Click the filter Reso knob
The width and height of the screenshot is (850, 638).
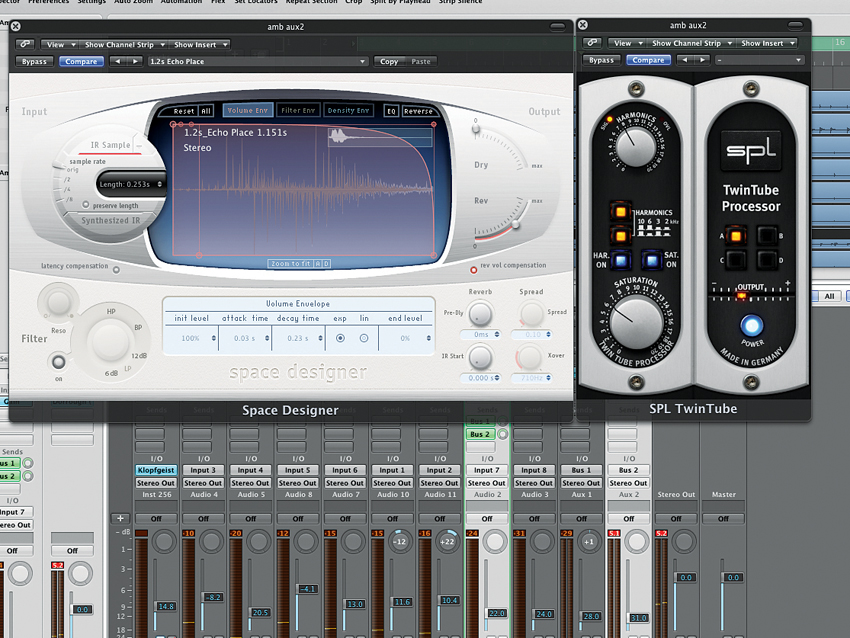coord(58,302)
